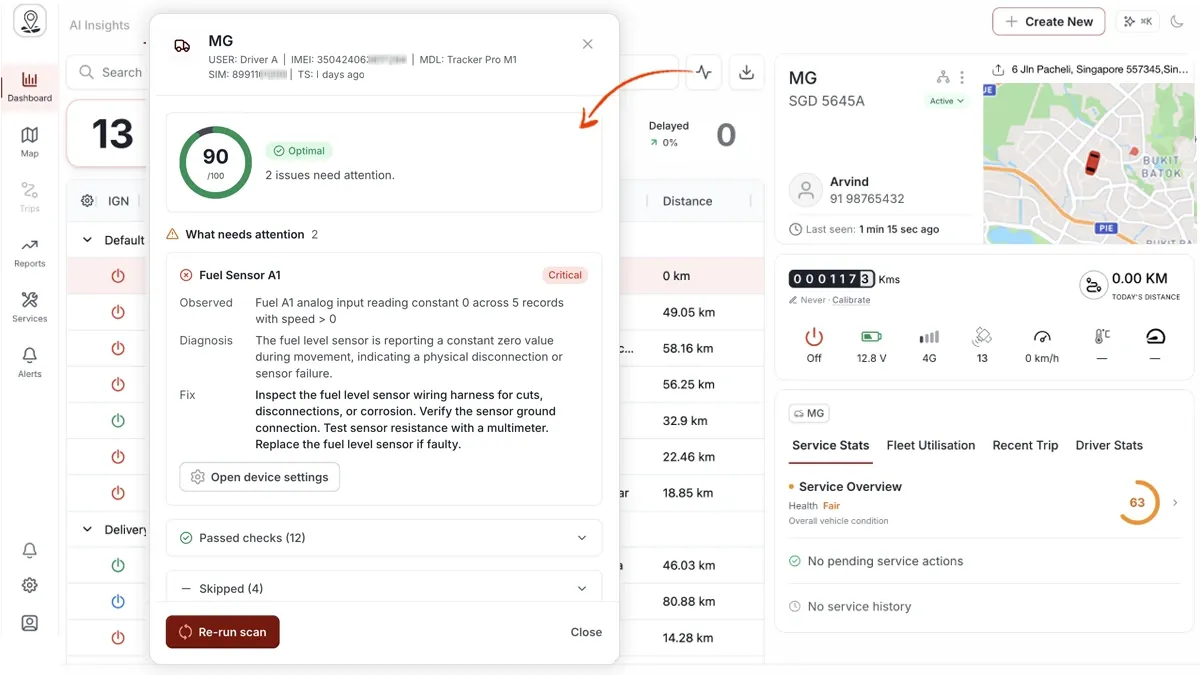Toggle blue ignition icon on the 80.88 km row

(118, 602)
